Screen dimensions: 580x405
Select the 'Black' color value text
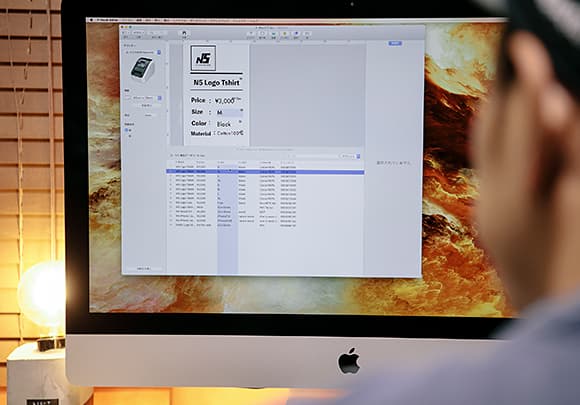click(x=224, y=124)
